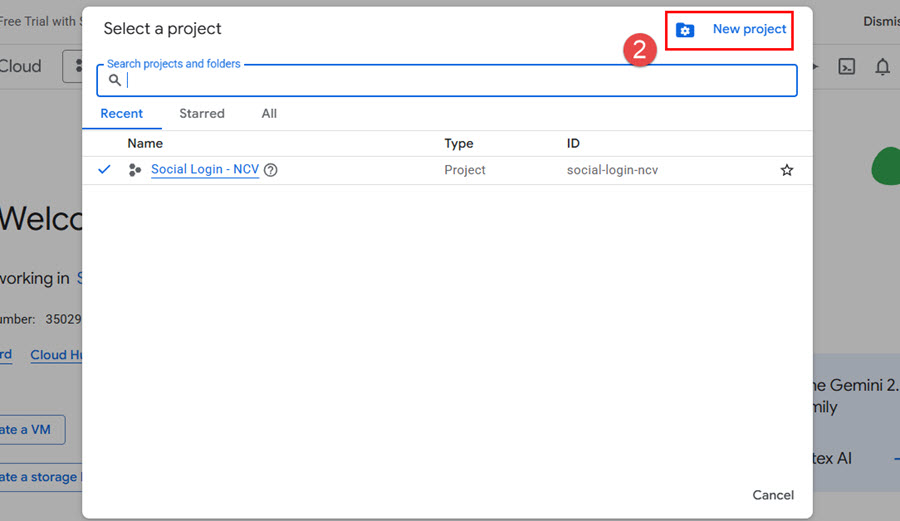
Task: Open the Social Login - NCV project link
Action: click(x=205, y=170)
